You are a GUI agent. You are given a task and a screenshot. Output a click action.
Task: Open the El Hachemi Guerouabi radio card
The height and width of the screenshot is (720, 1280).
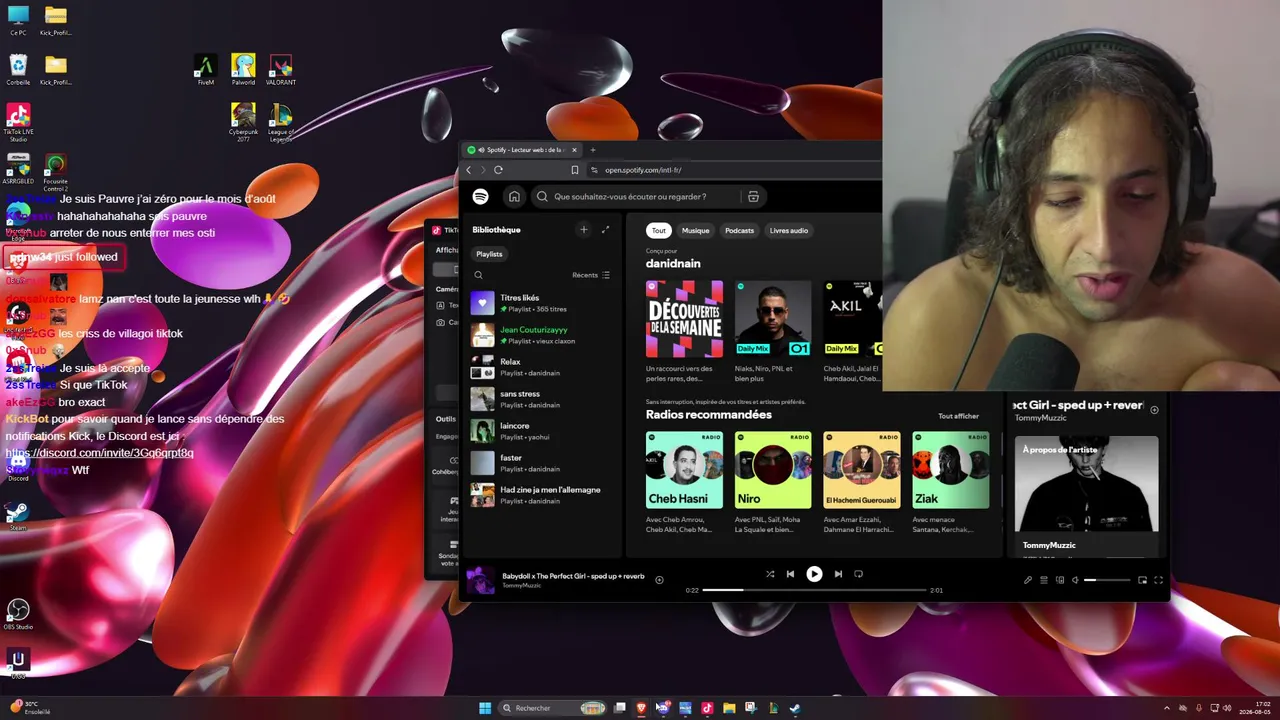click(x=862, y=483)
